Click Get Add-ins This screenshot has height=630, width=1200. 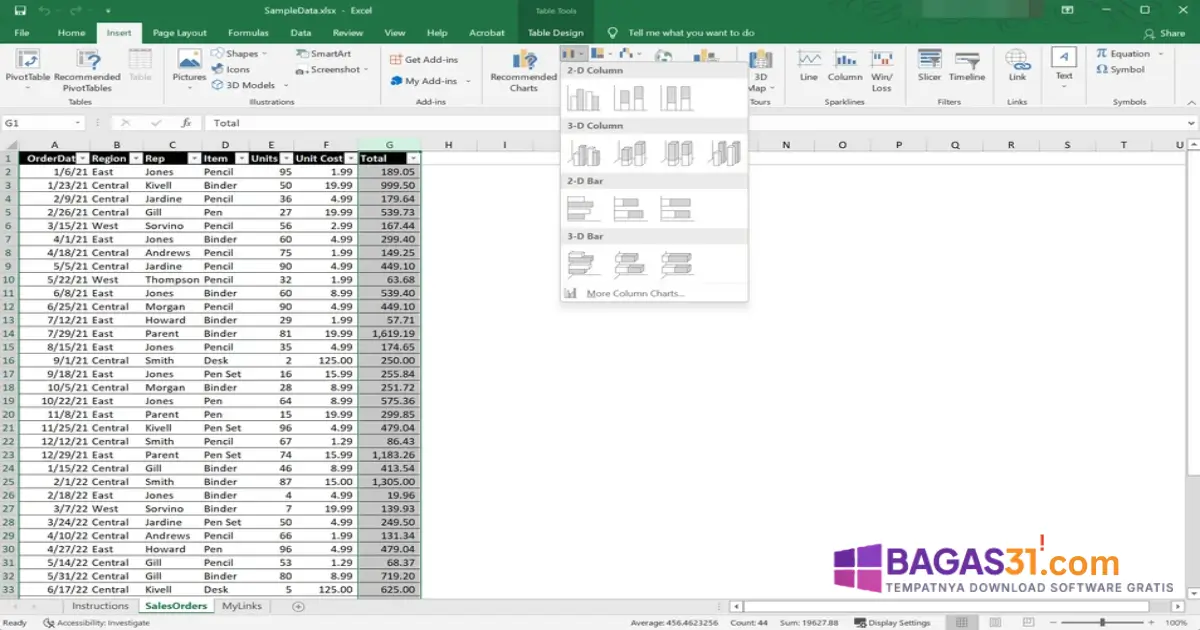[x=424, y=60]
